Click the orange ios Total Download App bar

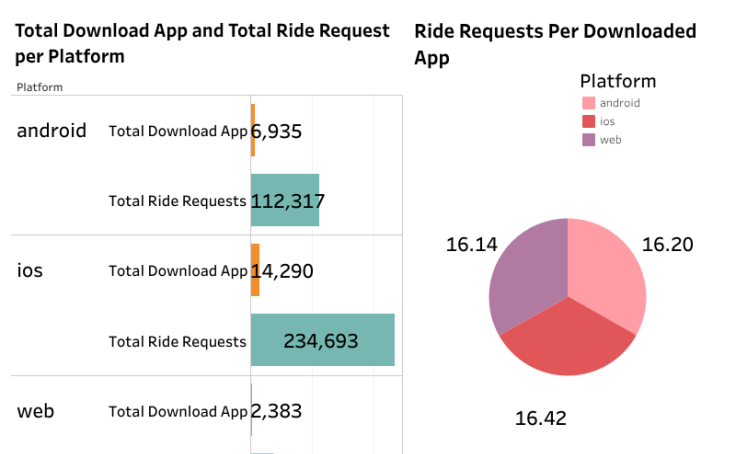[255, 270]
